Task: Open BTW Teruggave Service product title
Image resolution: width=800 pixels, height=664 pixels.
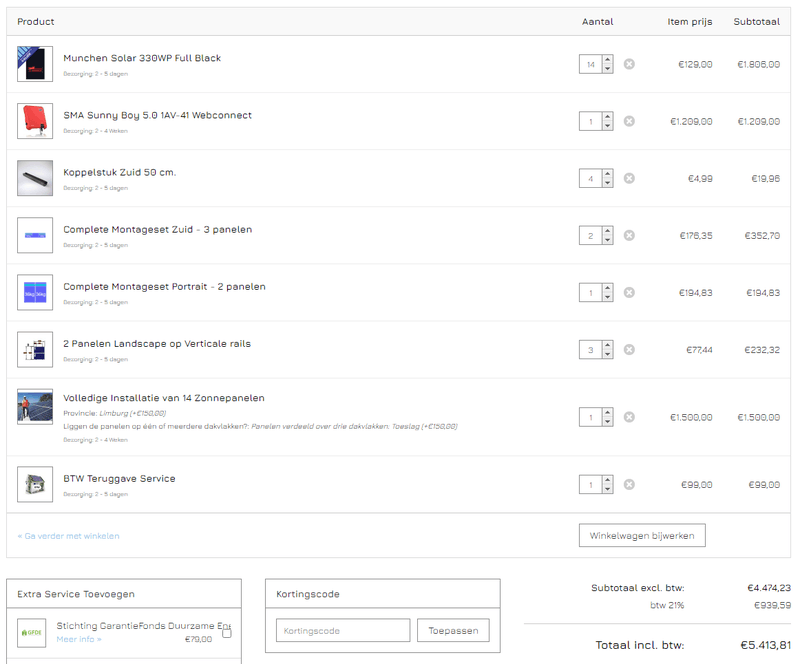Action: [119, 478]
